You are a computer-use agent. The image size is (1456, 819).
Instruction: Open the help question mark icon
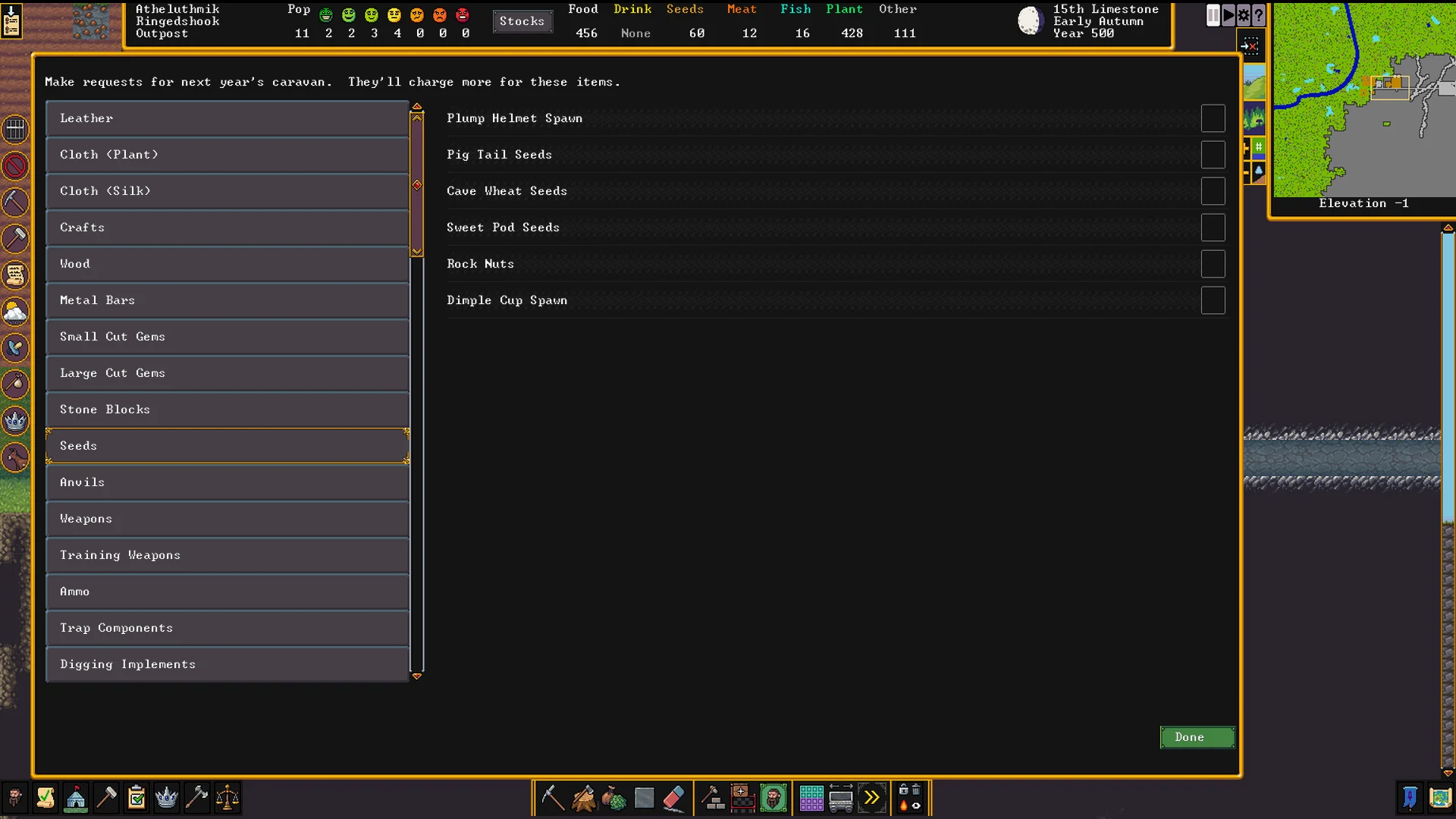point(1259,15)
